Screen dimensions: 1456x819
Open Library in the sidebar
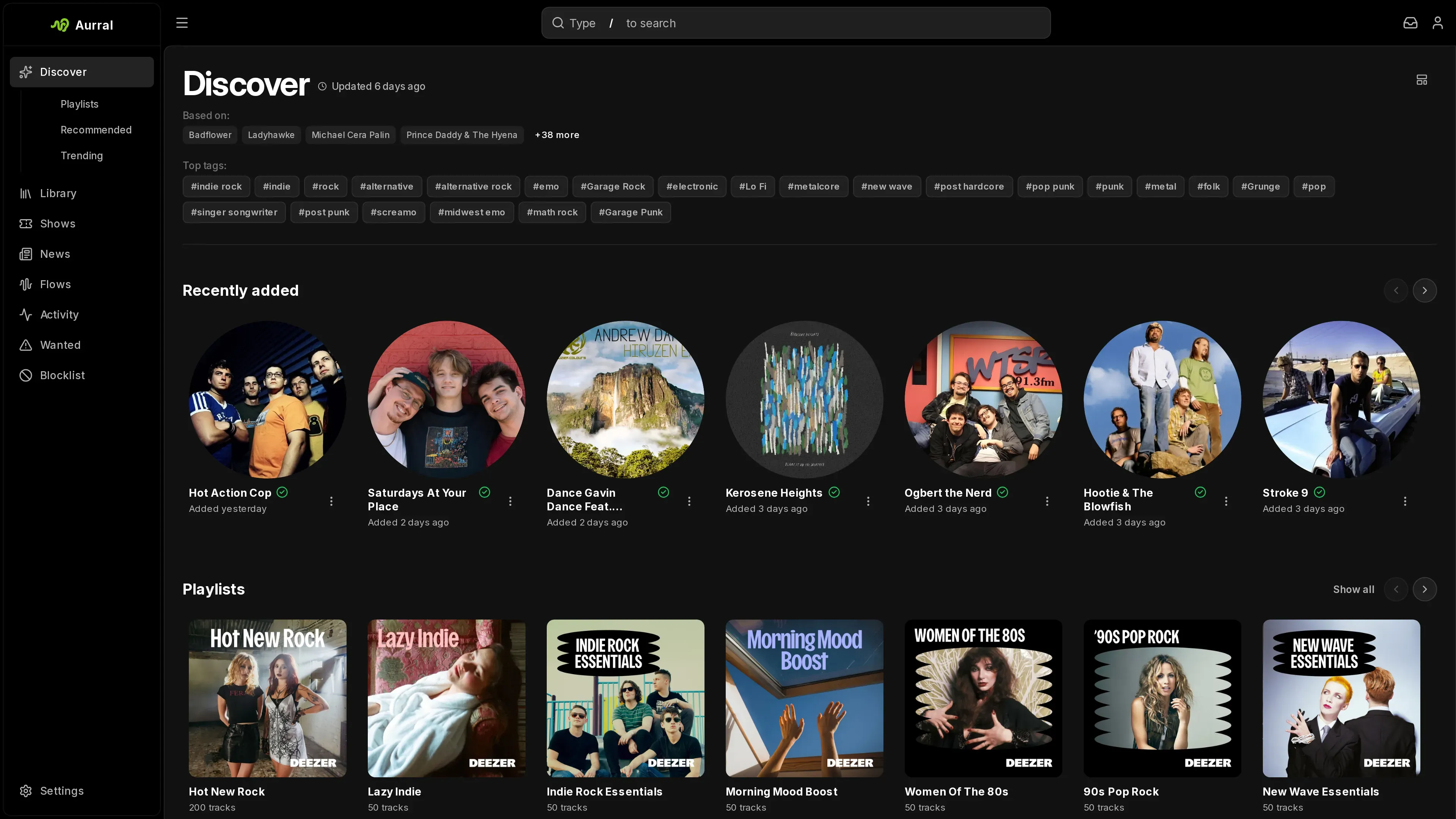point(82,193)
